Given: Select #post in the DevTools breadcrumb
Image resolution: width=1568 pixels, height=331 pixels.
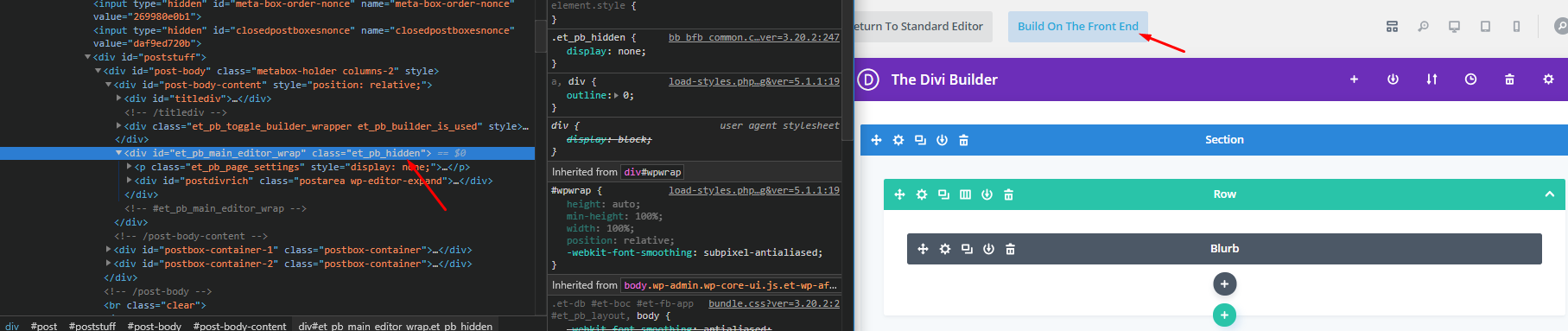Looking at the screenshot, I should [44, 326].
